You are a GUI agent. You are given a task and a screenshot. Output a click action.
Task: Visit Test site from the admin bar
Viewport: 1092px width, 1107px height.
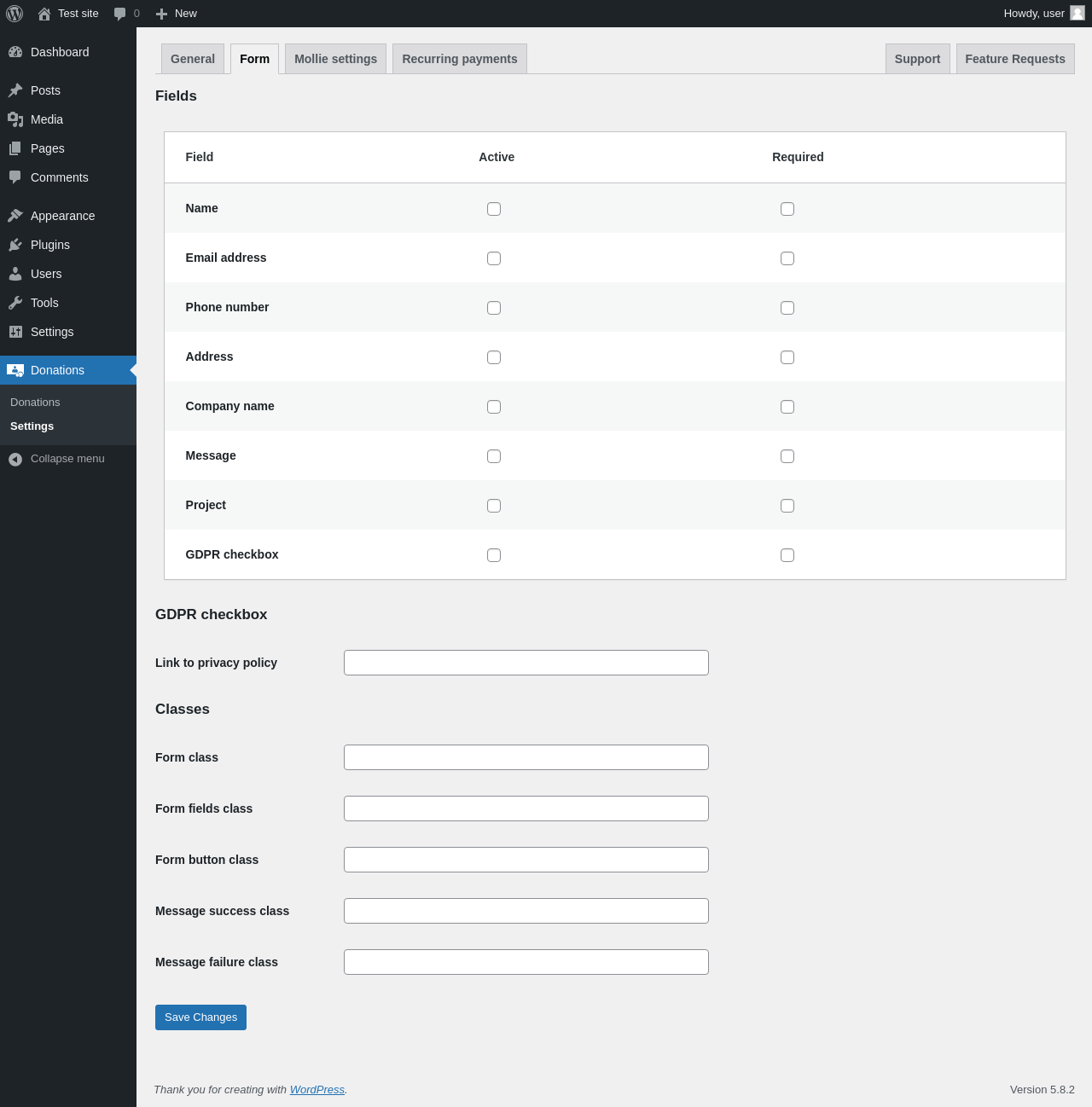click(68, 14)
